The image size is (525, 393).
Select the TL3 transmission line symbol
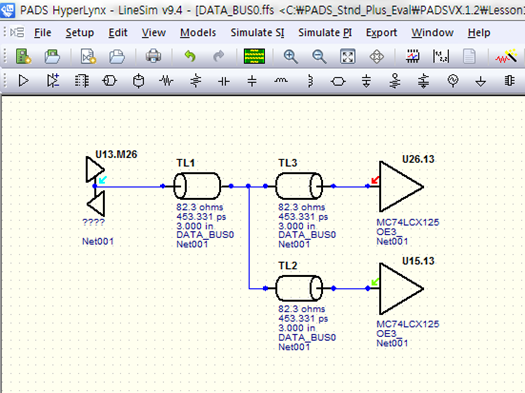(x=299, y=186)
